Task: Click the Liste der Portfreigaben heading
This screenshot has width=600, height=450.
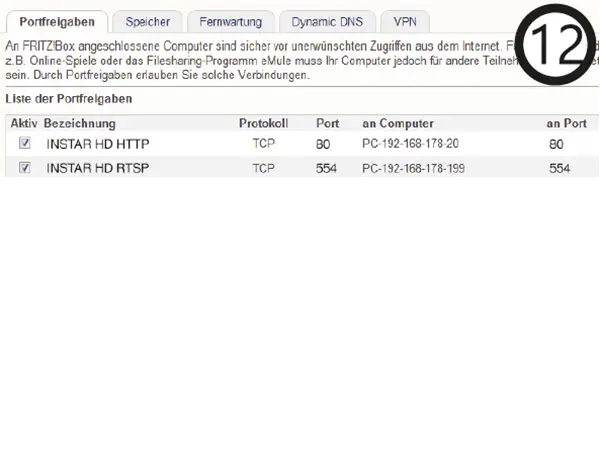Action: (x=68, y=100)
